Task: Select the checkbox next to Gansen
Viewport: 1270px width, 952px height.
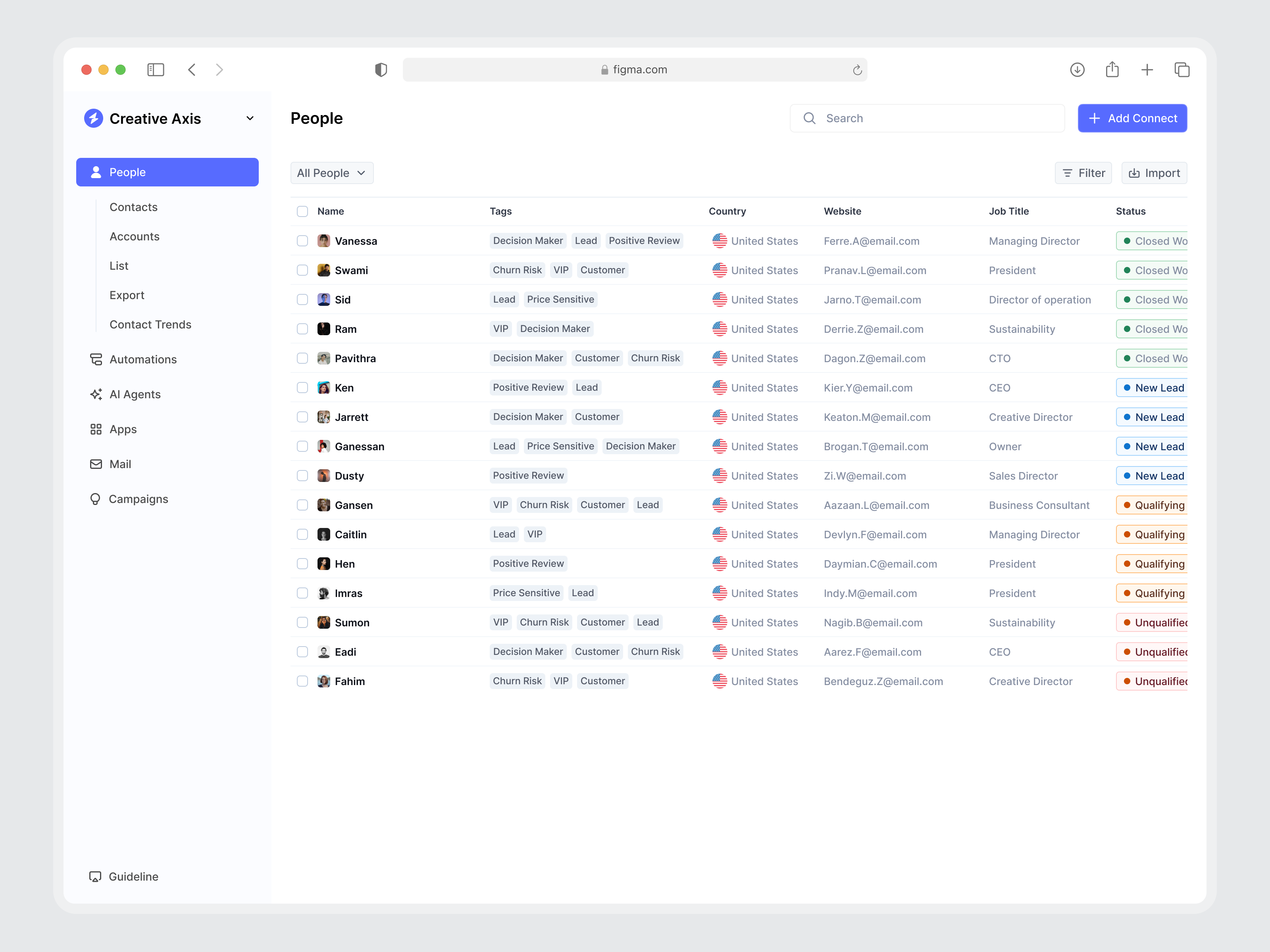Action: [x=302, y=505]
